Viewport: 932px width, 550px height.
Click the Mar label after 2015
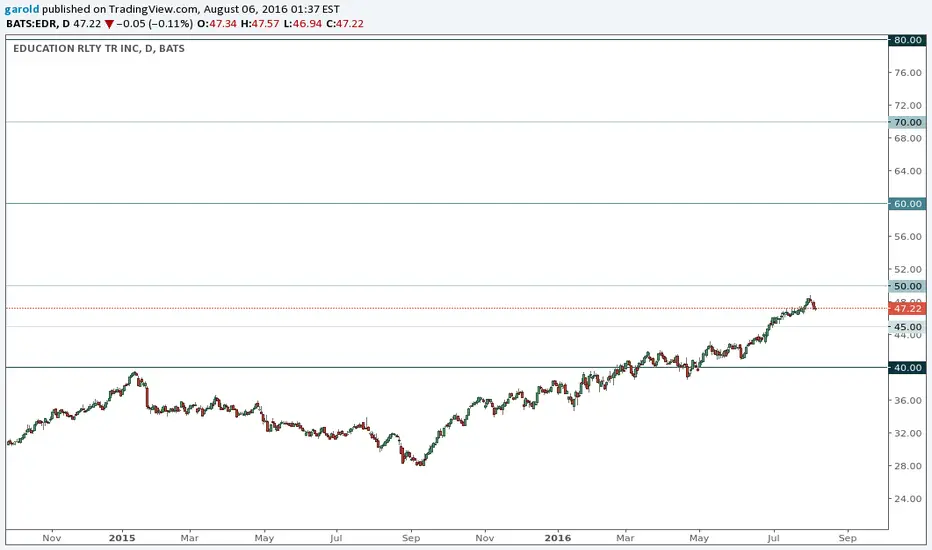[x=190, y=538]
